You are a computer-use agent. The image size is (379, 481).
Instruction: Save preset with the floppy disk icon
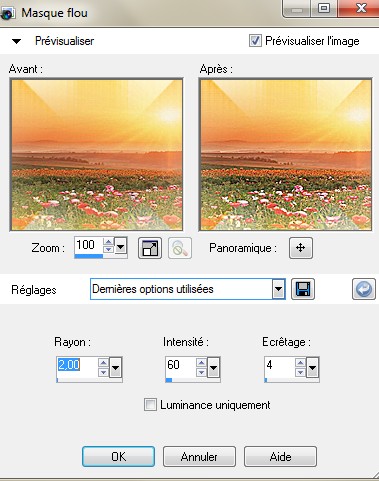point(303,289)
